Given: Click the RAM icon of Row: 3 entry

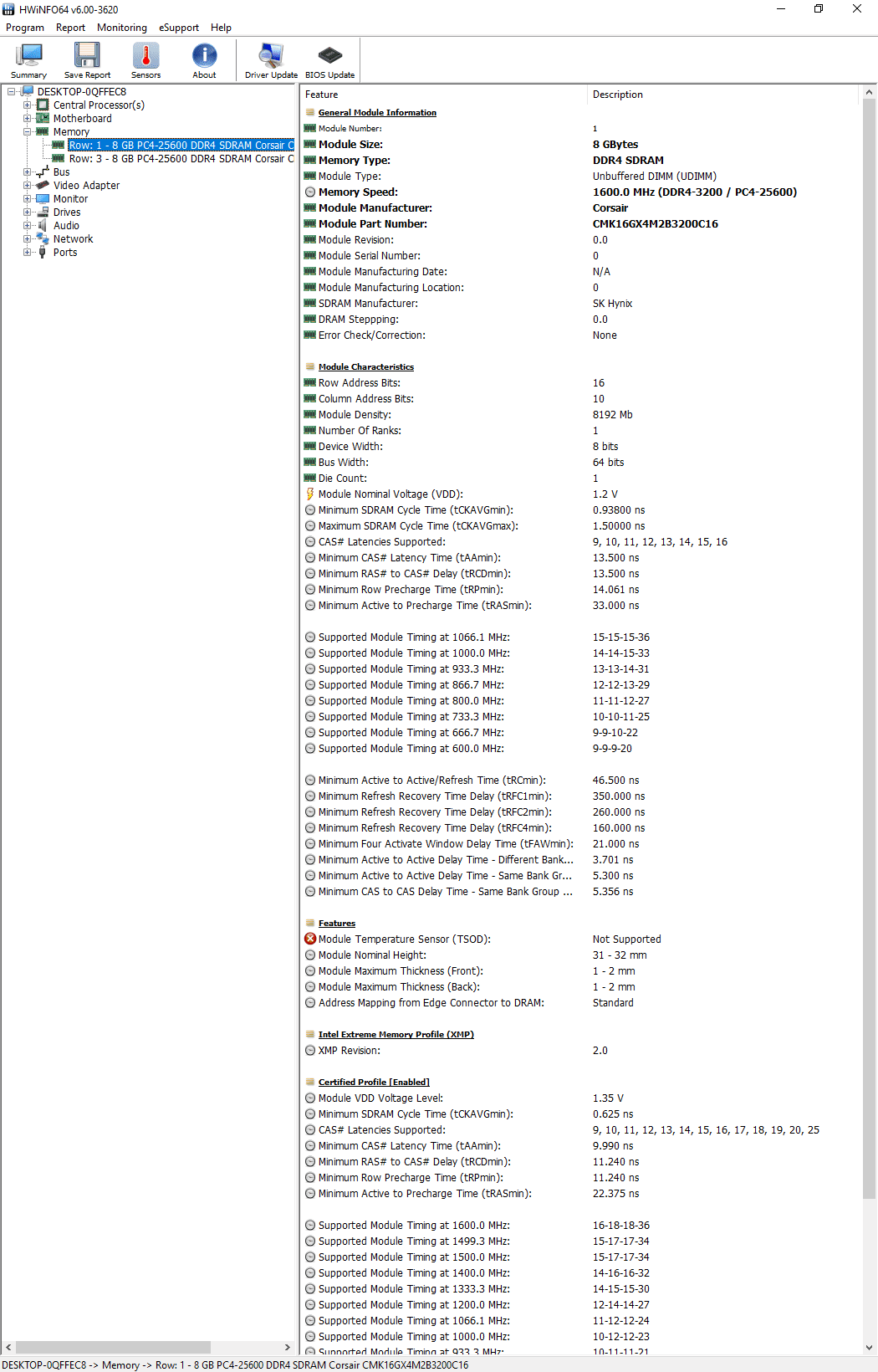Looking at the screenshot, I should [59, 159].
